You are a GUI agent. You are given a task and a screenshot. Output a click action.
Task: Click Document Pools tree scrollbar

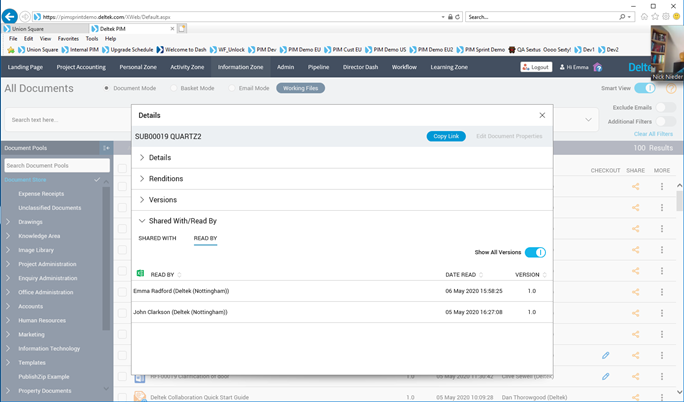coord(106,257)
